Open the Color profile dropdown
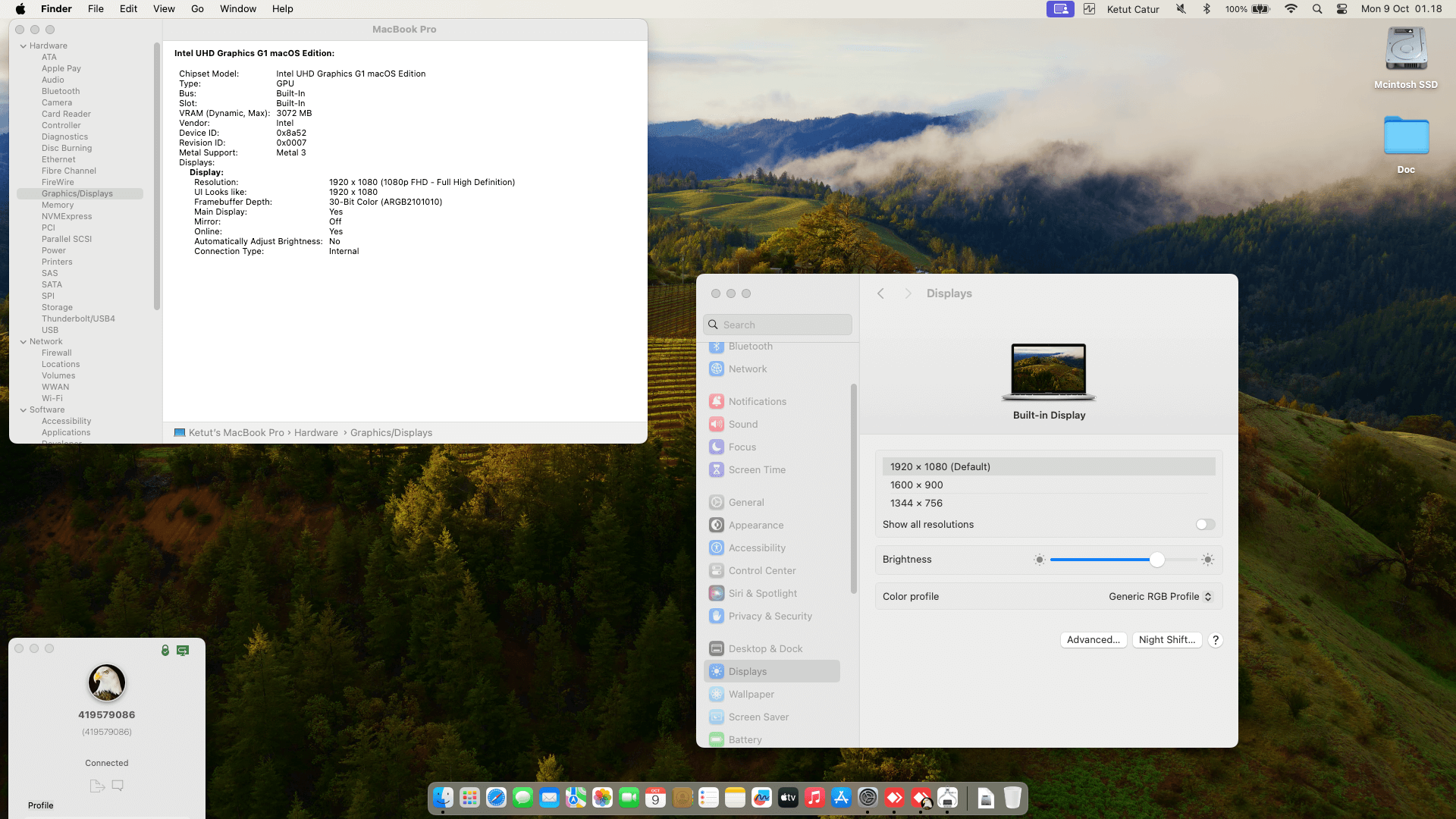This screenshot has height=819, width=1456. click(x=1160, y=597)
